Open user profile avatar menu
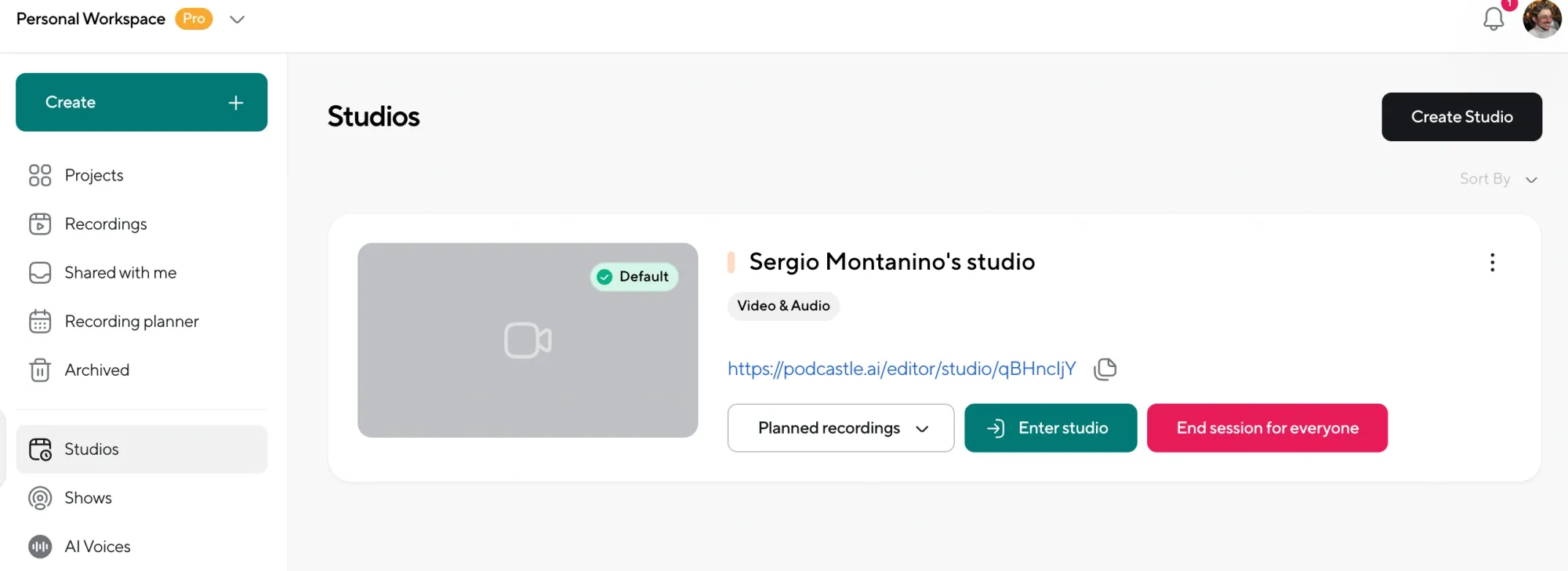This screenshot has height=571, width=1568. (1542, 19)
